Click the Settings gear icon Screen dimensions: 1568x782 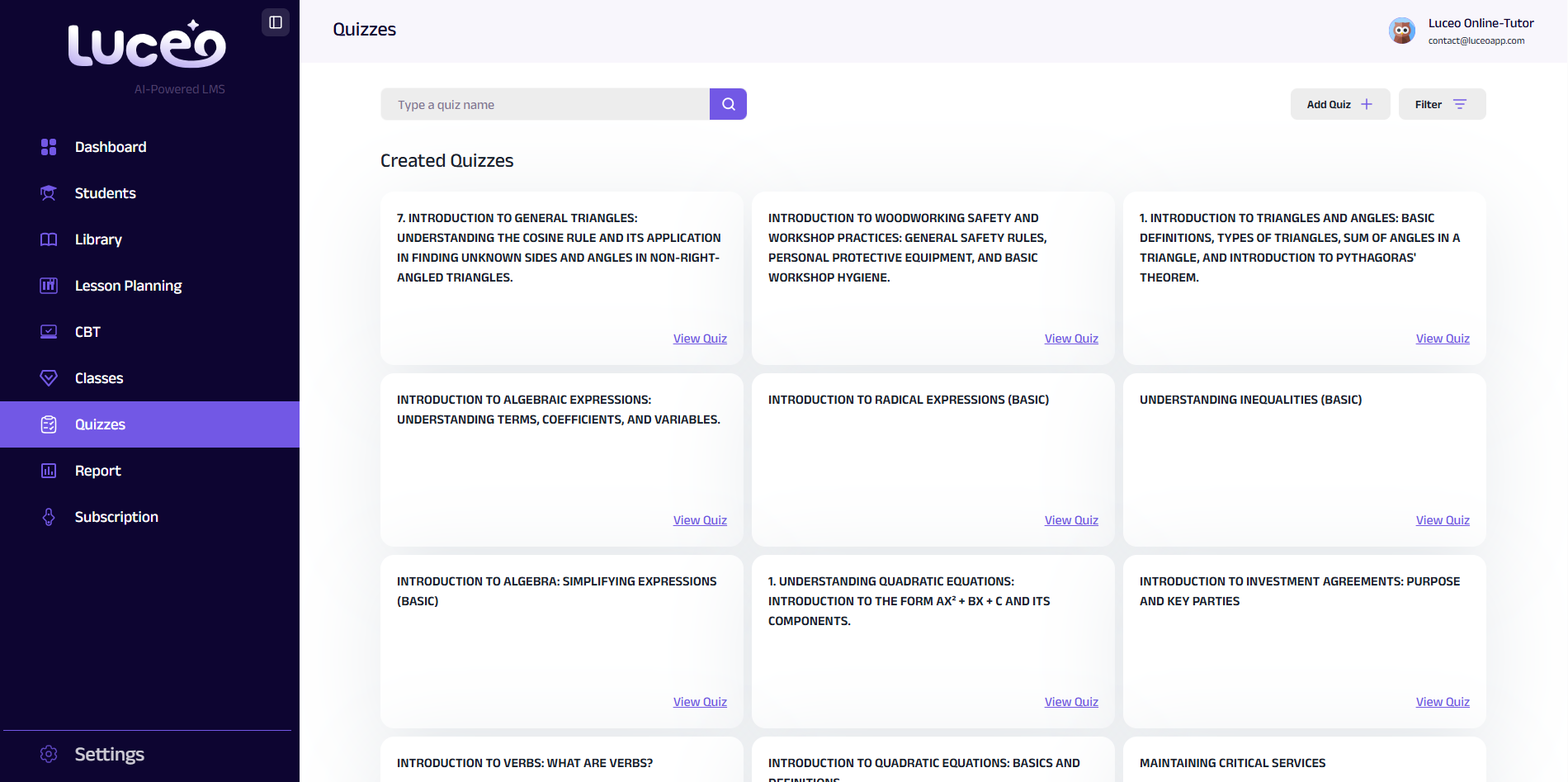click(x=49, y=754)
